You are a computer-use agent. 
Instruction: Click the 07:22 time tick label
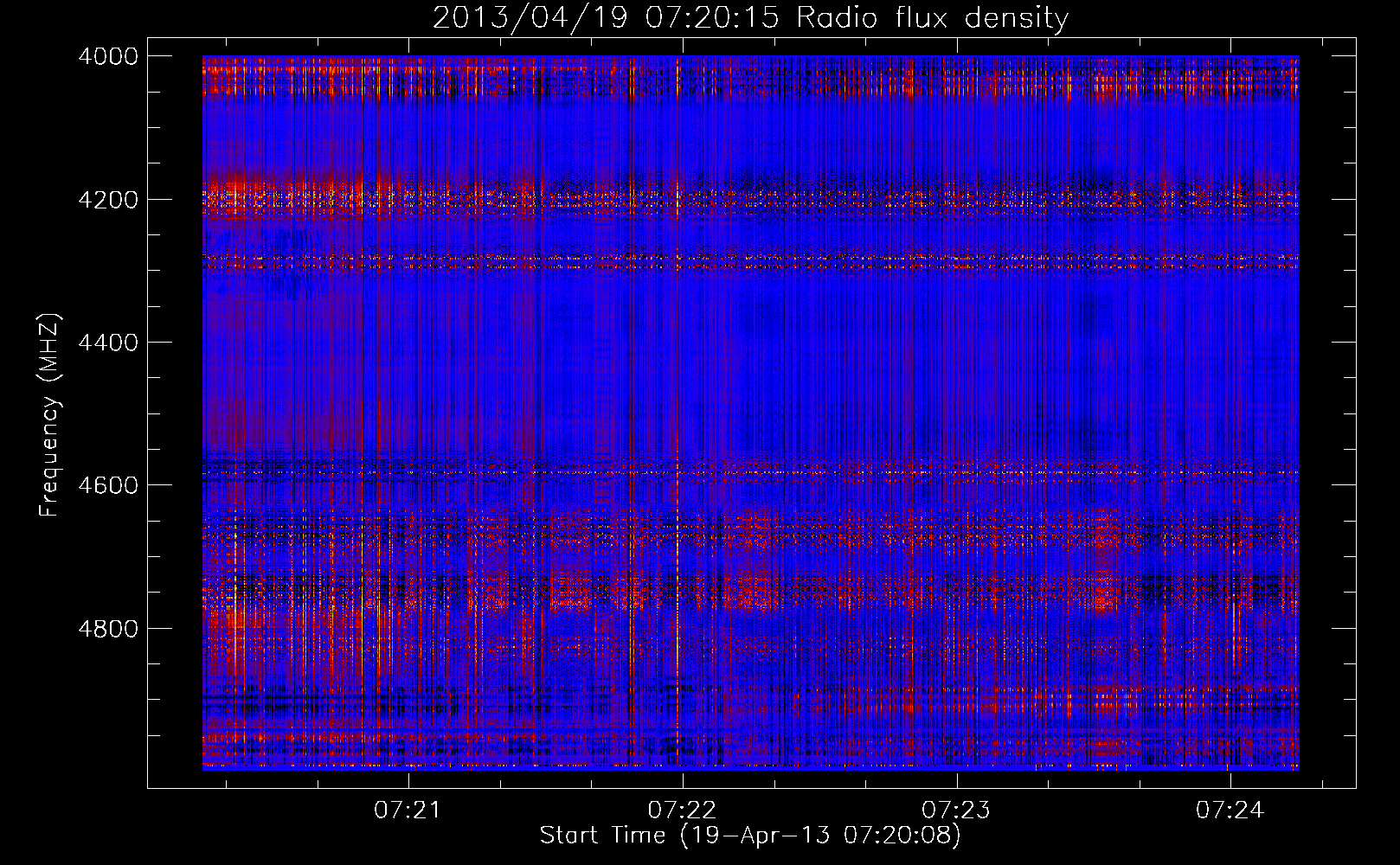pos(683,811)
